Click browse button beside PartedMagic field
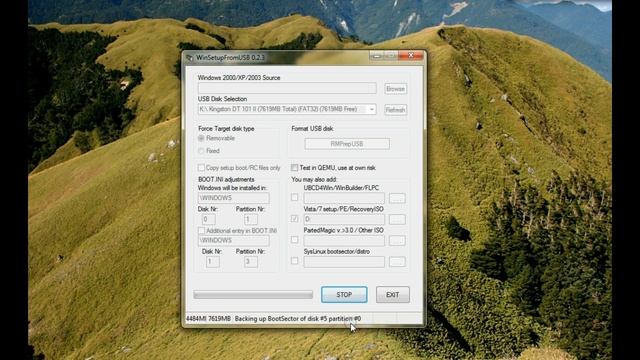Viewport: 640px width, 360px height. click(x=397, y=240)
